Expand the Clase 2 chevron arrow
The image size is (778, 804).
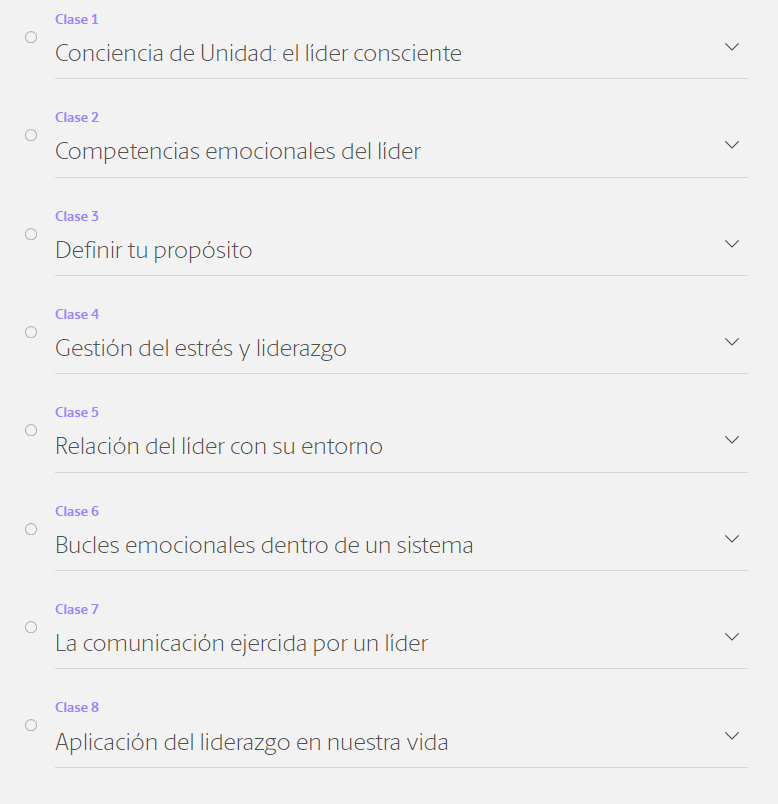click(732, 145)
